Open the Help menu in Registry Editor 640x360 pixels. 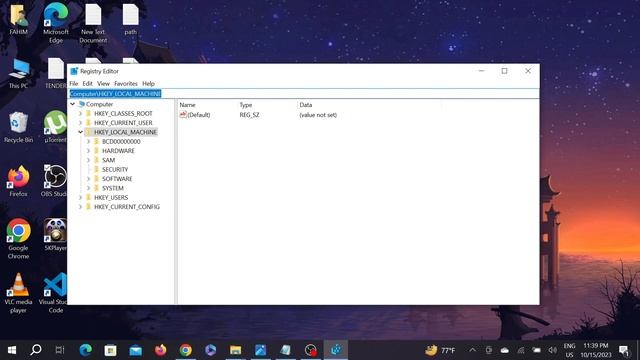coord(148,83)
